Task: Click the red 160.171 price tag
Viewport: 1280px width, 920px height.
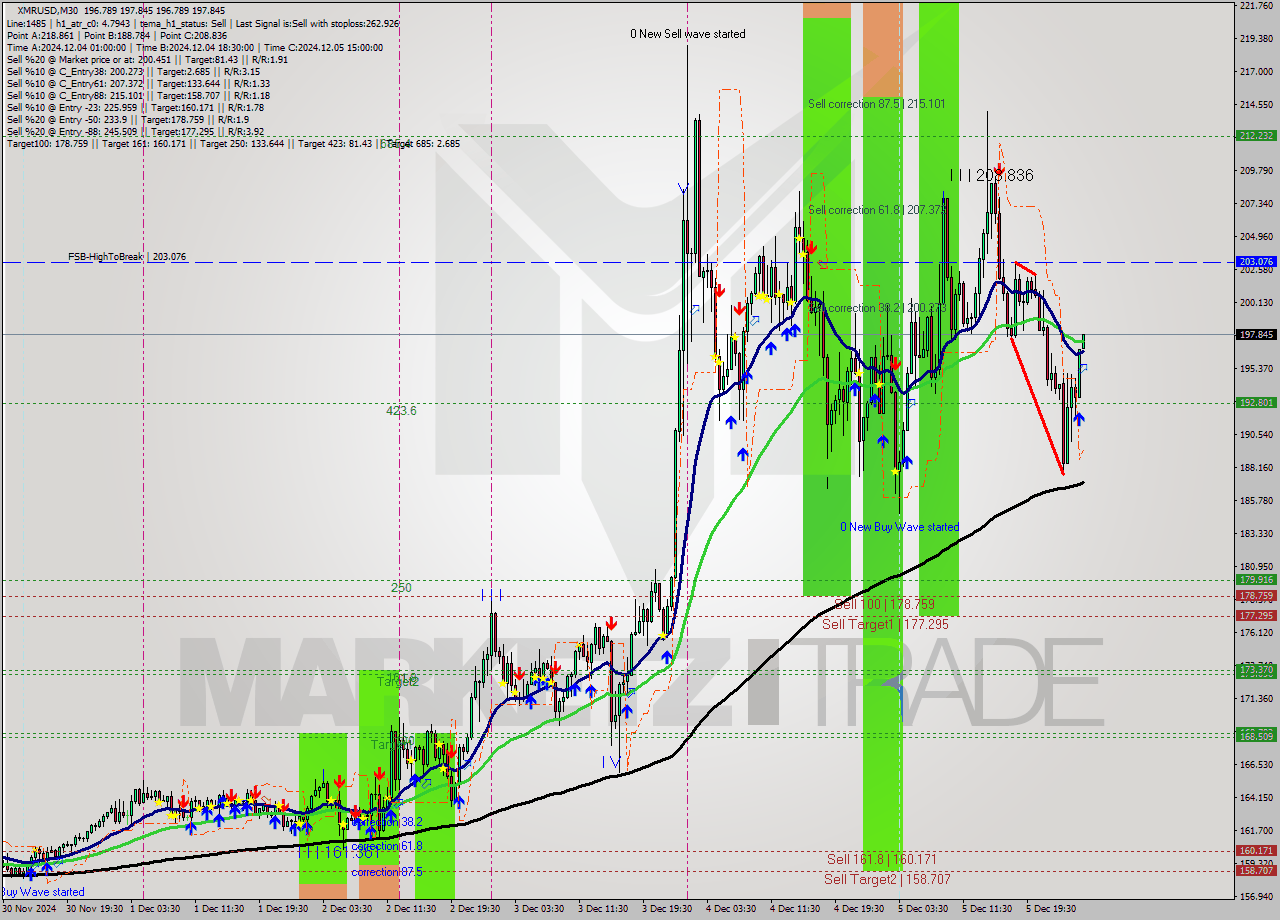Action: pos(1256,851)
